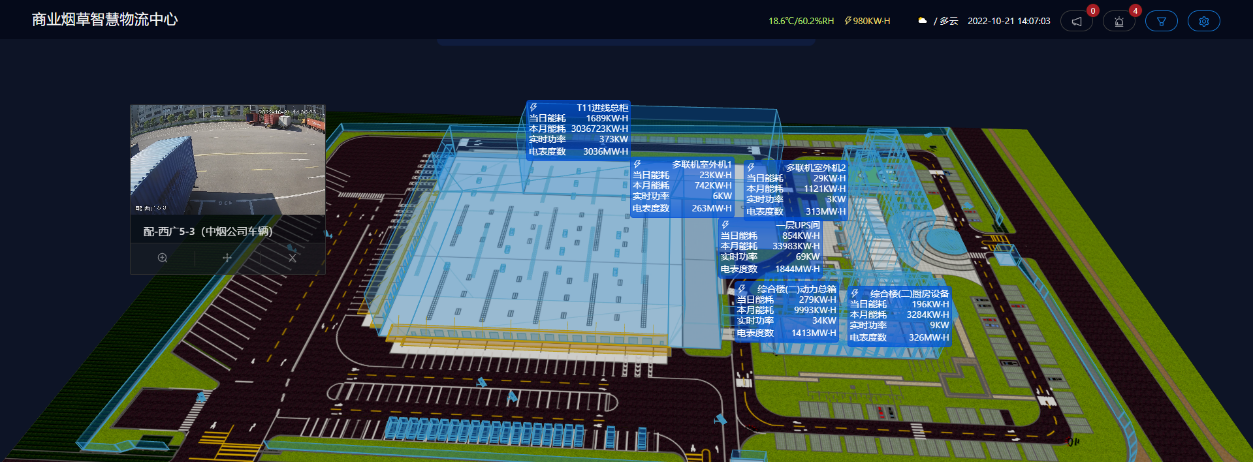Click the 商业烟草智慧物流中心 title
The height and width of the screenshot is (462, 1253).
pos(105,19)
